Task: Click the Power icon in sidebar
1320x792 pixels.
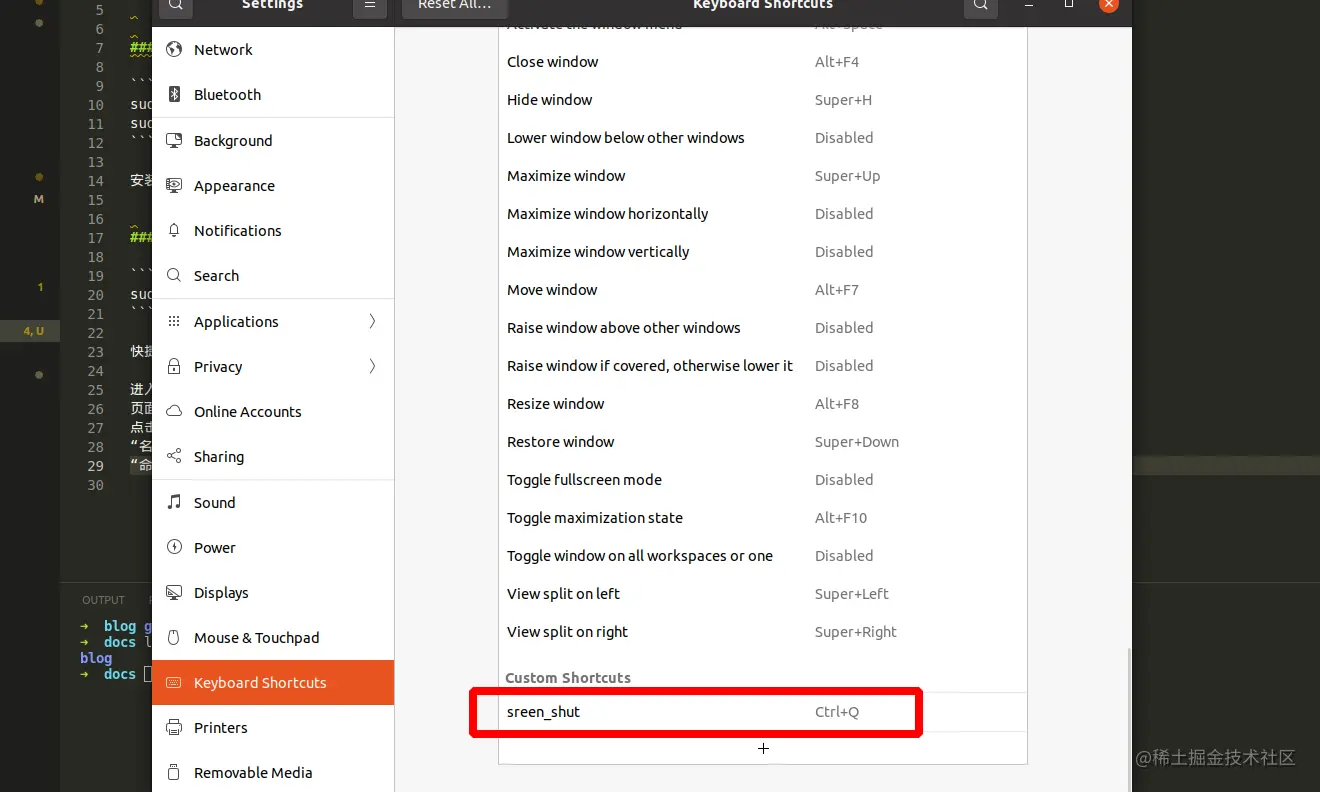Action: (174, 548)
